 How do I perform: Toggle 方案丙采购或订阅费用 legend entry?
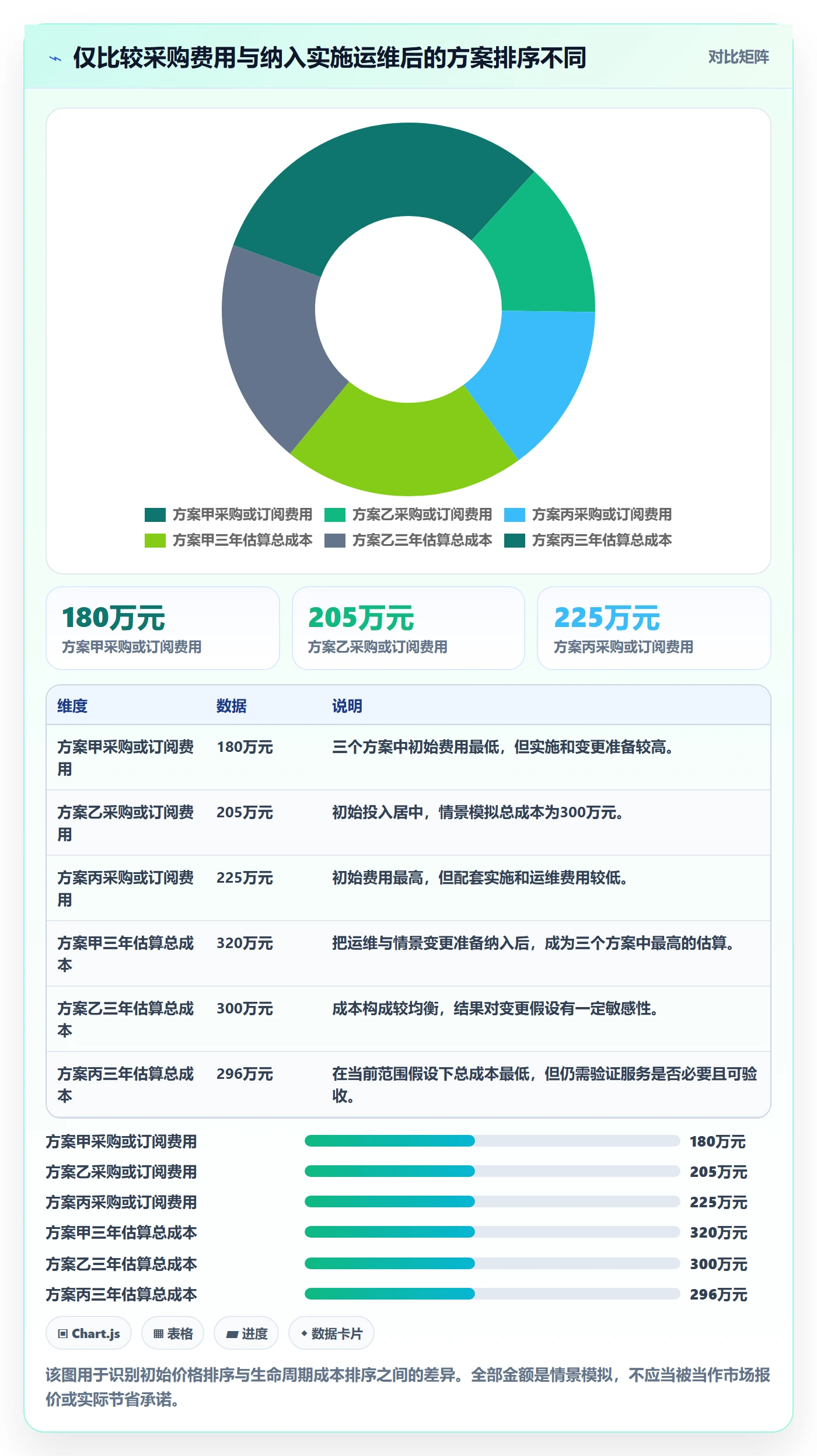(x=588, y=515)
